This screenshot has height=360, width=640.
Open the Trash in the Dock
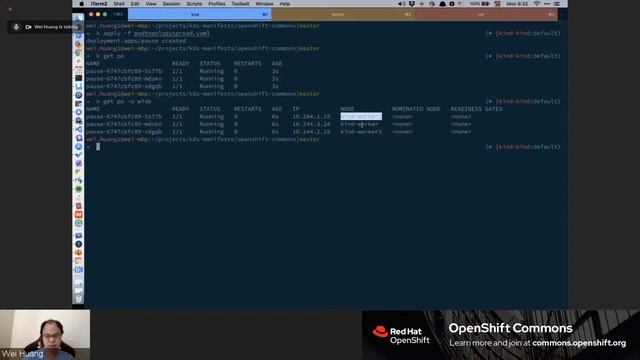78,299
